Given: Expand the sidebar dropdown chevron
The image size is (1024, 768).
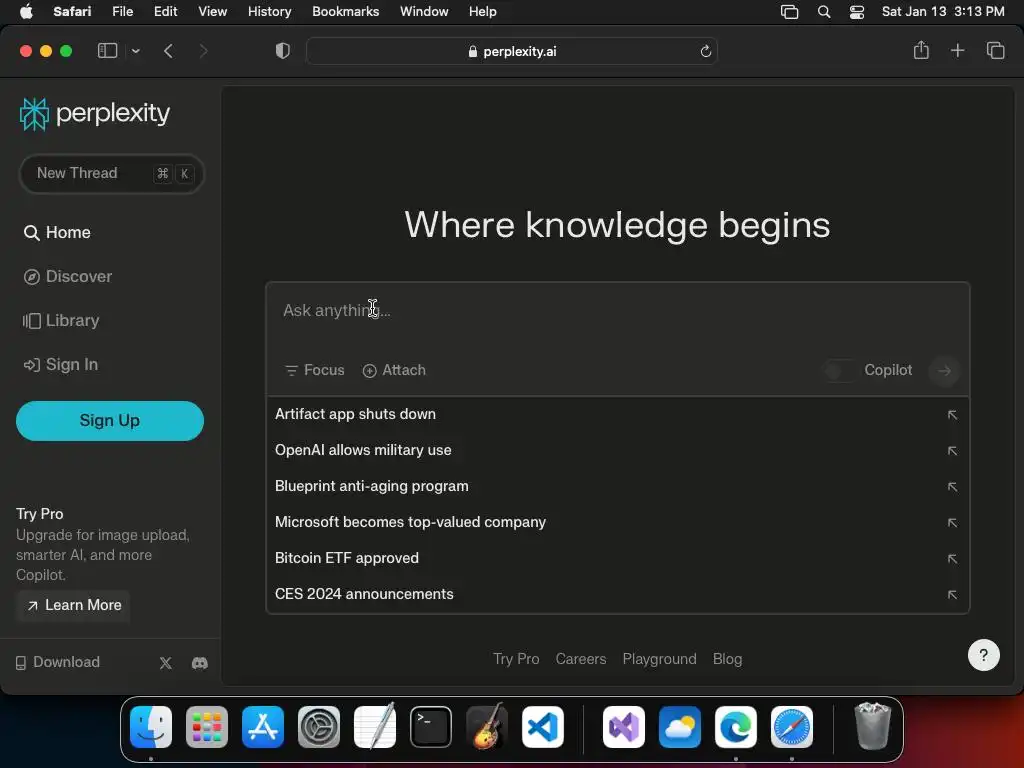Looking at the screenshot, I should click(135, 51).
